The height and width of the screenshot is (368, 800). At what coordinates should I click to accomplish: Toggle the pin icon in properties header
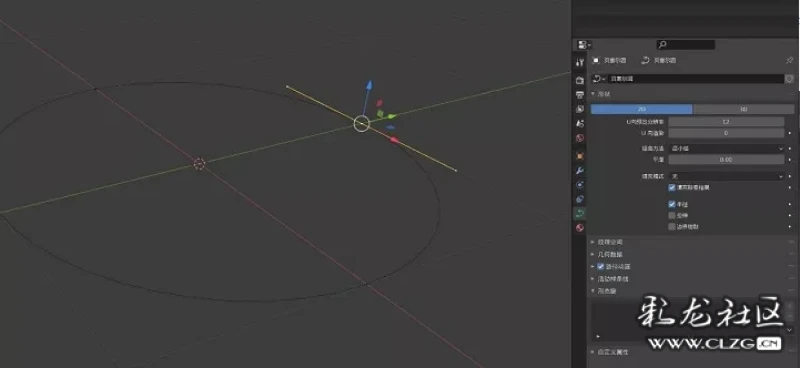pos(790,60)
